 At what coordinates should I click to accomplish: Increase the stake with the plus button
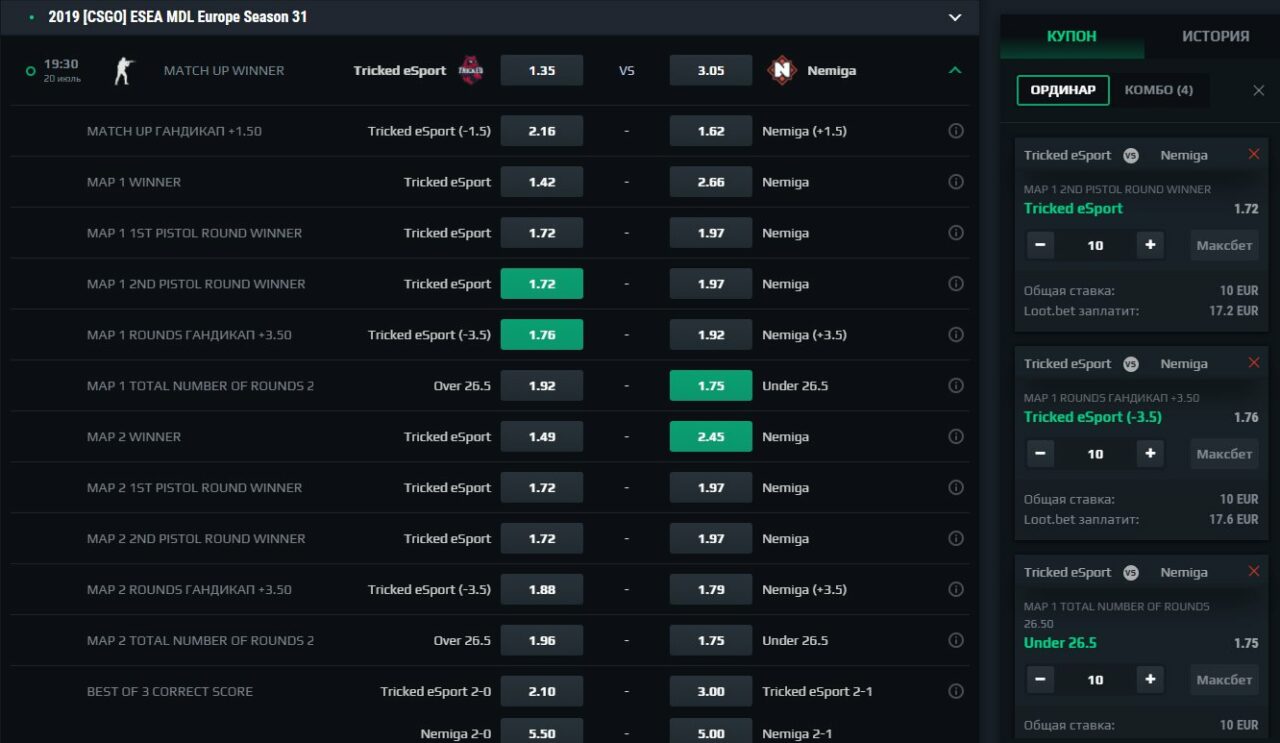[1150, 245]
